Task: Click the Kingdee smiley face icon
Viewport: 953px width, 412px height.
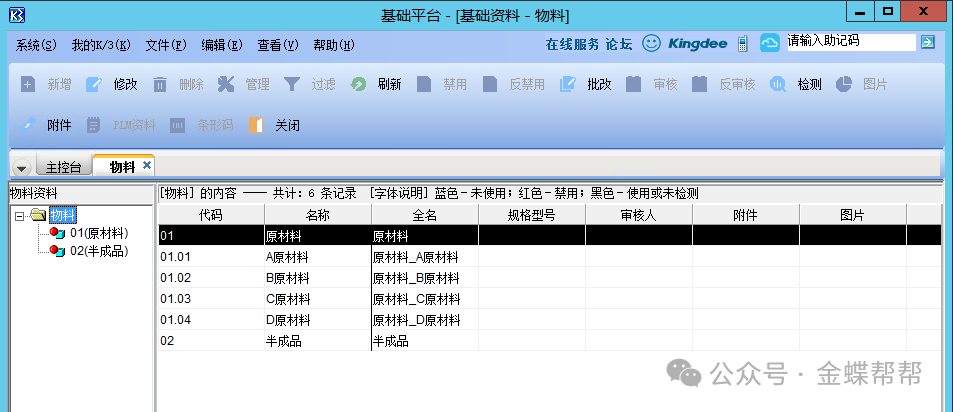Action: pyautogui.click(x=651, y=44)
